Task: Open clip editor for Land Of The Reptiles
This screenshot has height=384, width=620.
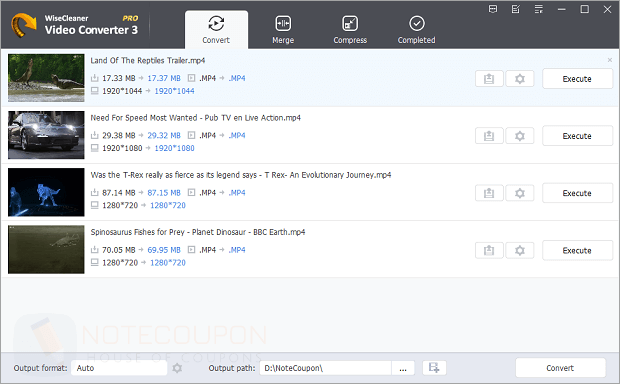Action: pyautogui.click(x=489, y=79)
